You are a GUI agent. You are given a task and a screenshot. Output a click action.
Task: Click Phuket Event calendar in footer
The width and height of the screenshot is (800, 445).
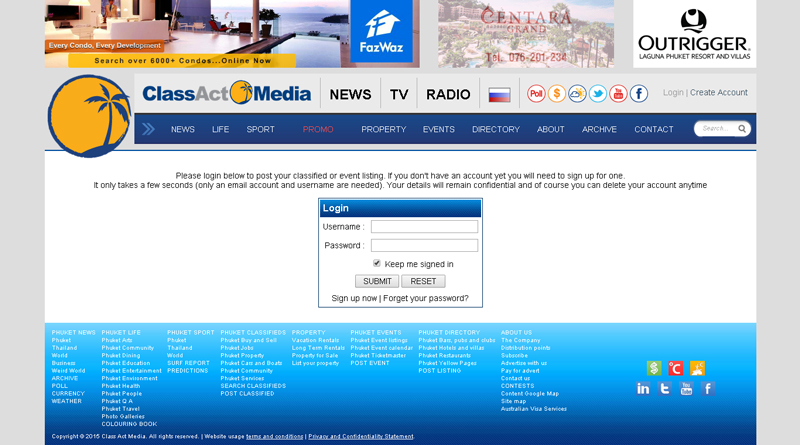(x=381, y=348)
